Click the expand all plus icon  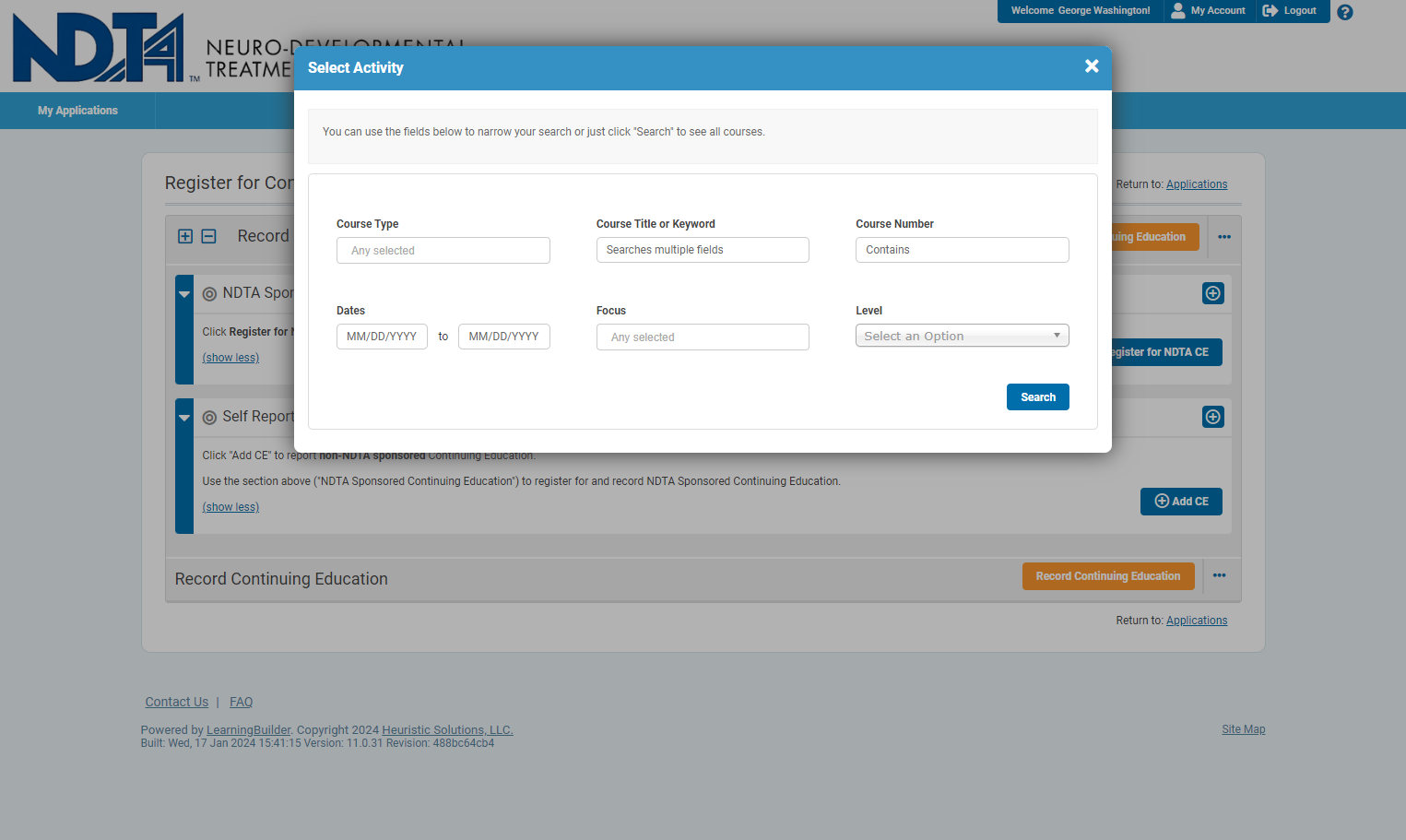tap(185, 236)
